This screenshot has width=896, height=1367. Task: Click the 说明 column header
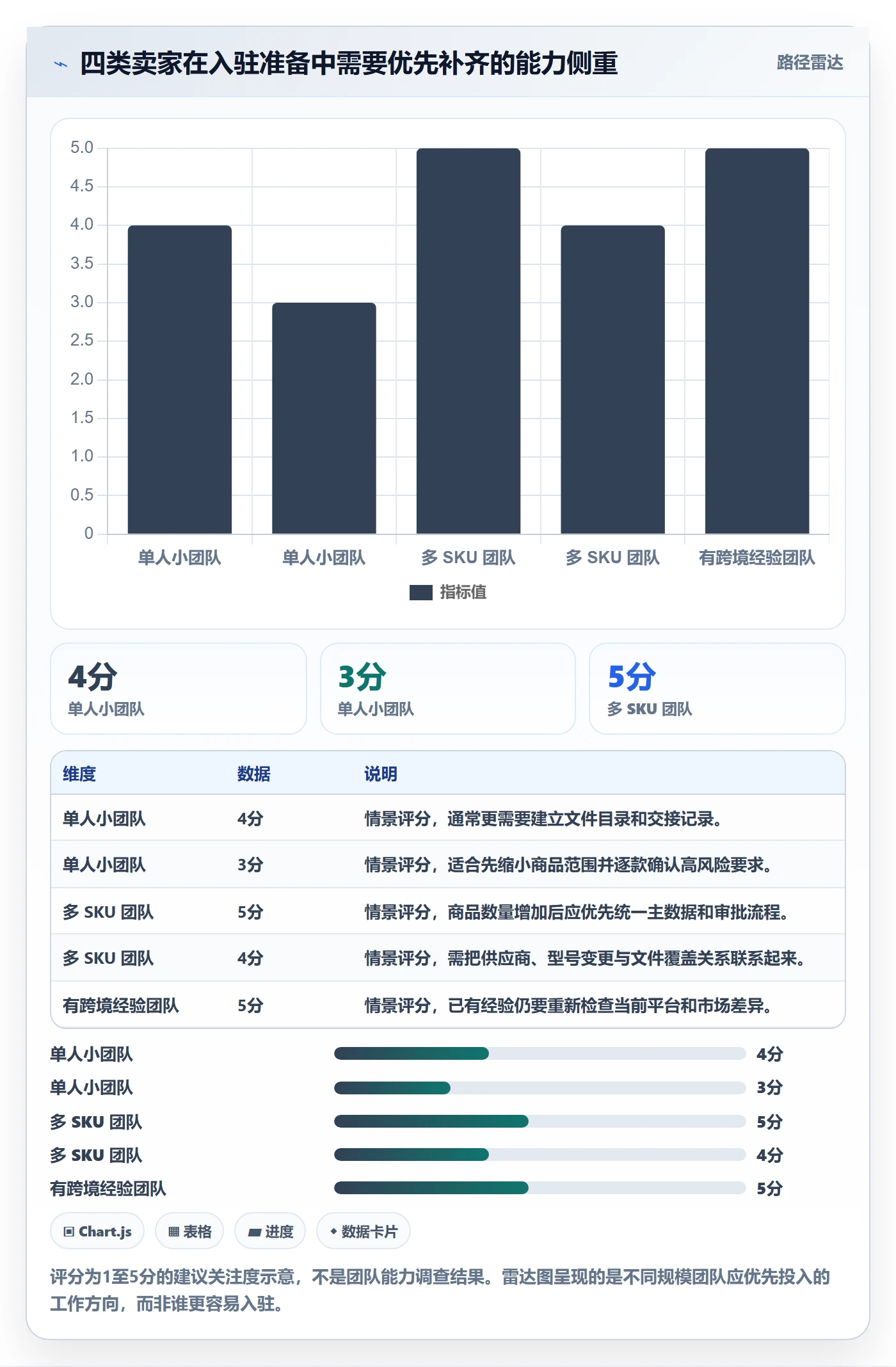pos(381,774)
